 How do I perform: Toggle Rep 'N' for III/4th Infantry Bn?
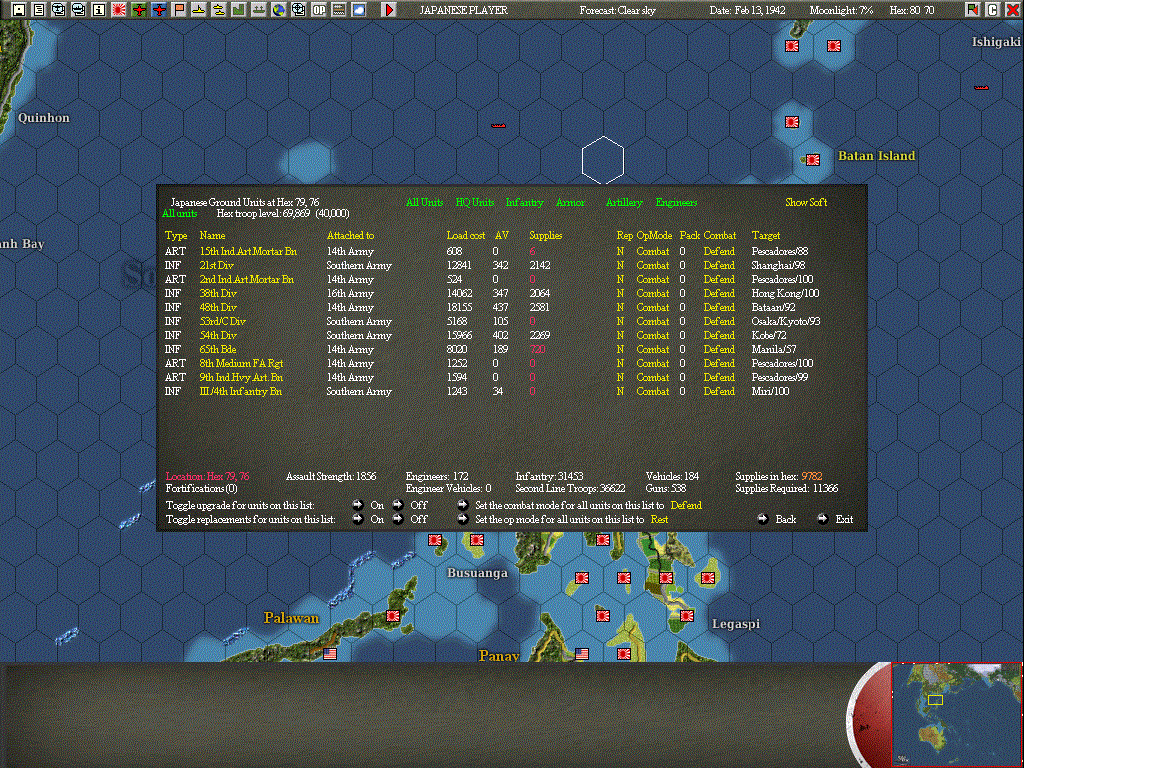click(620, 391)
